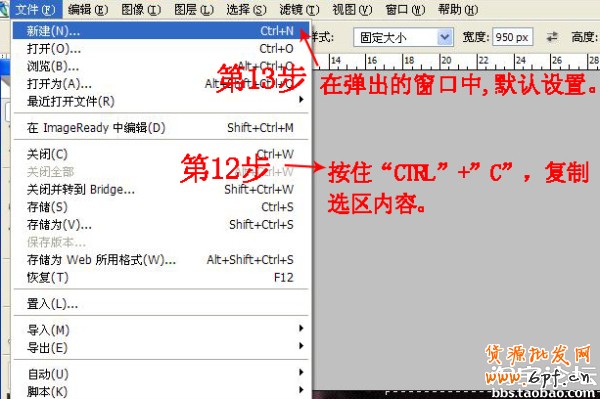Click 在 ImageReady 中编辑(D)

click(x=161, y=127)
